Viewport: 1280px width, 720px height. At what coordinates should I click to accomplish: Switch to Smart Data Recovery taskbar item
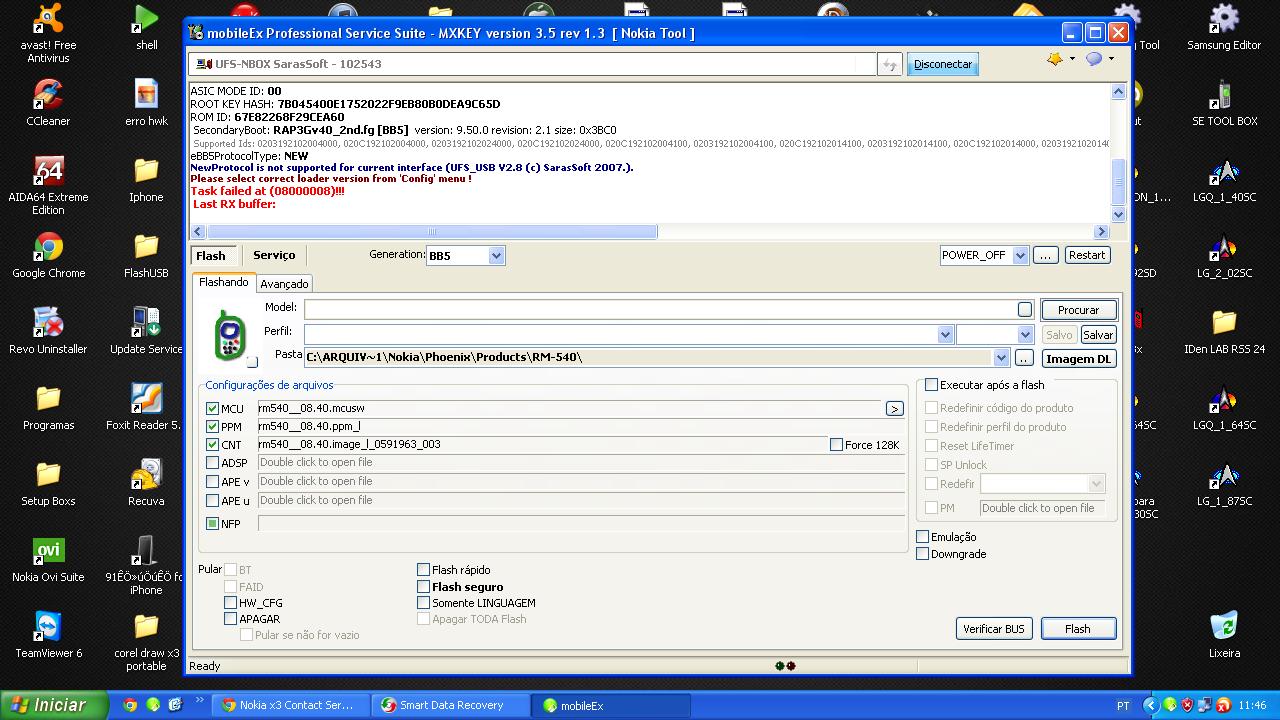click(451, 705)
